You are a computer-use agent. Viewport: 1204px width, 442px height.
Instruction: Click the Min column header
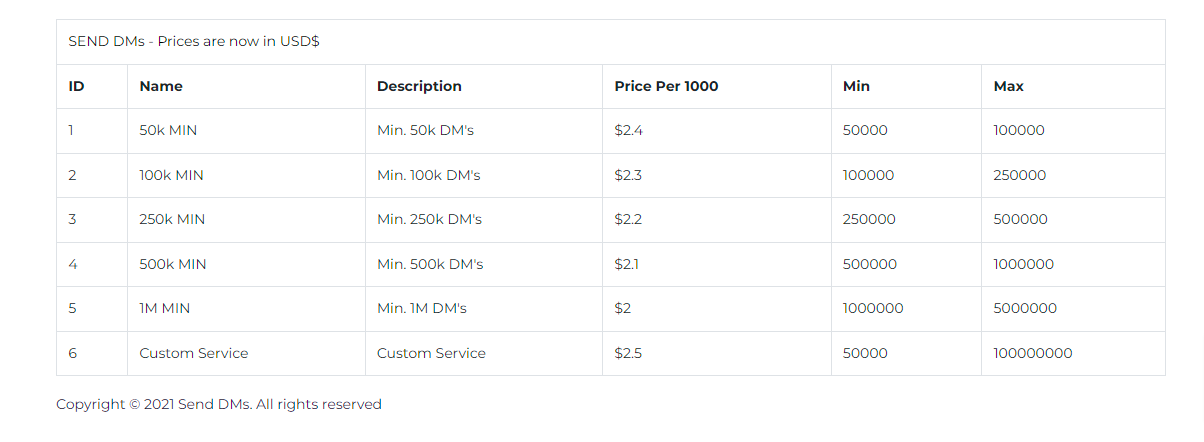pyautogui.click(x=856, y=86)
